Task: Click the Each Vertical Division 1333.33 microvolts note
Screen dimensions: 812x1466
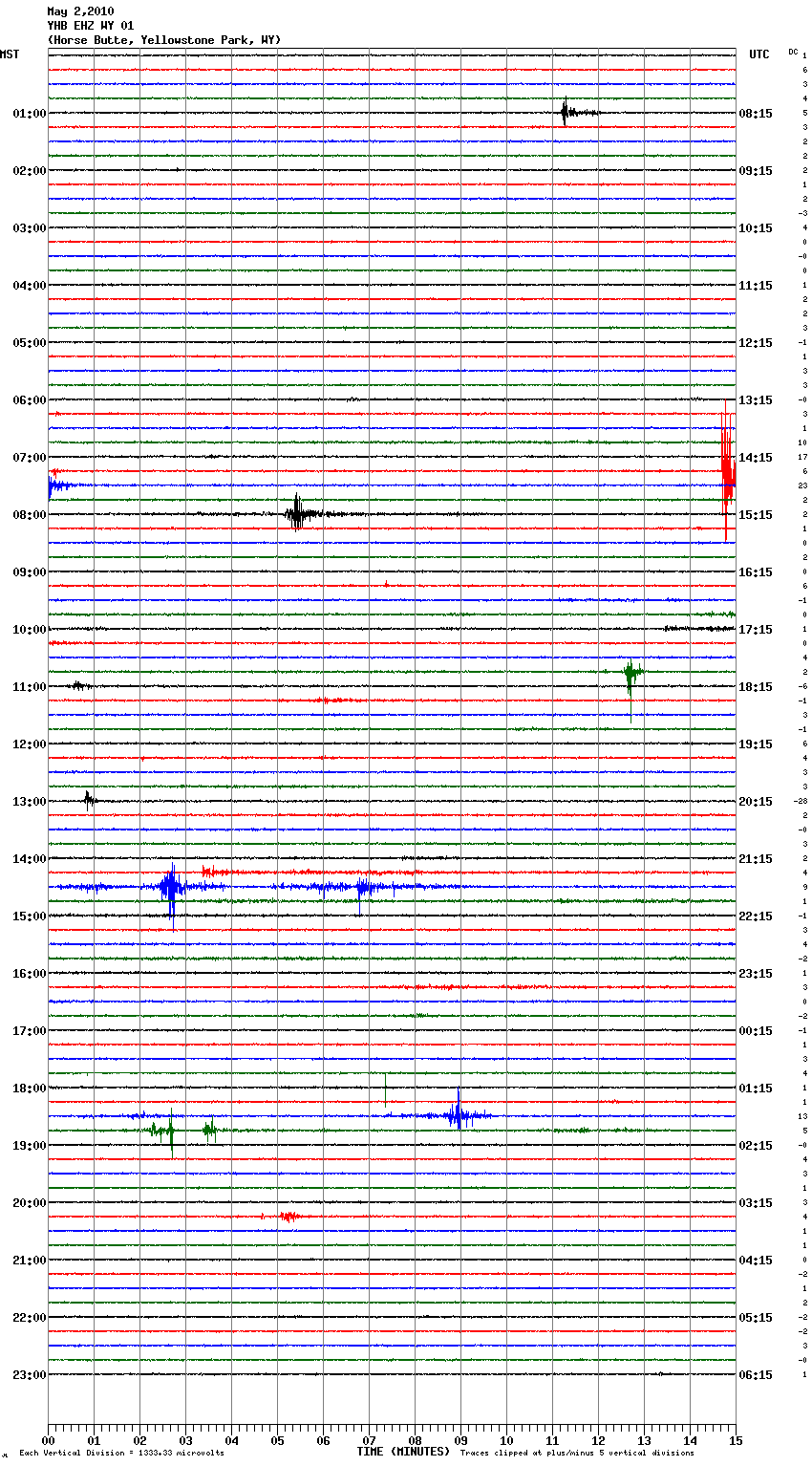Action: pos(121,1453)
